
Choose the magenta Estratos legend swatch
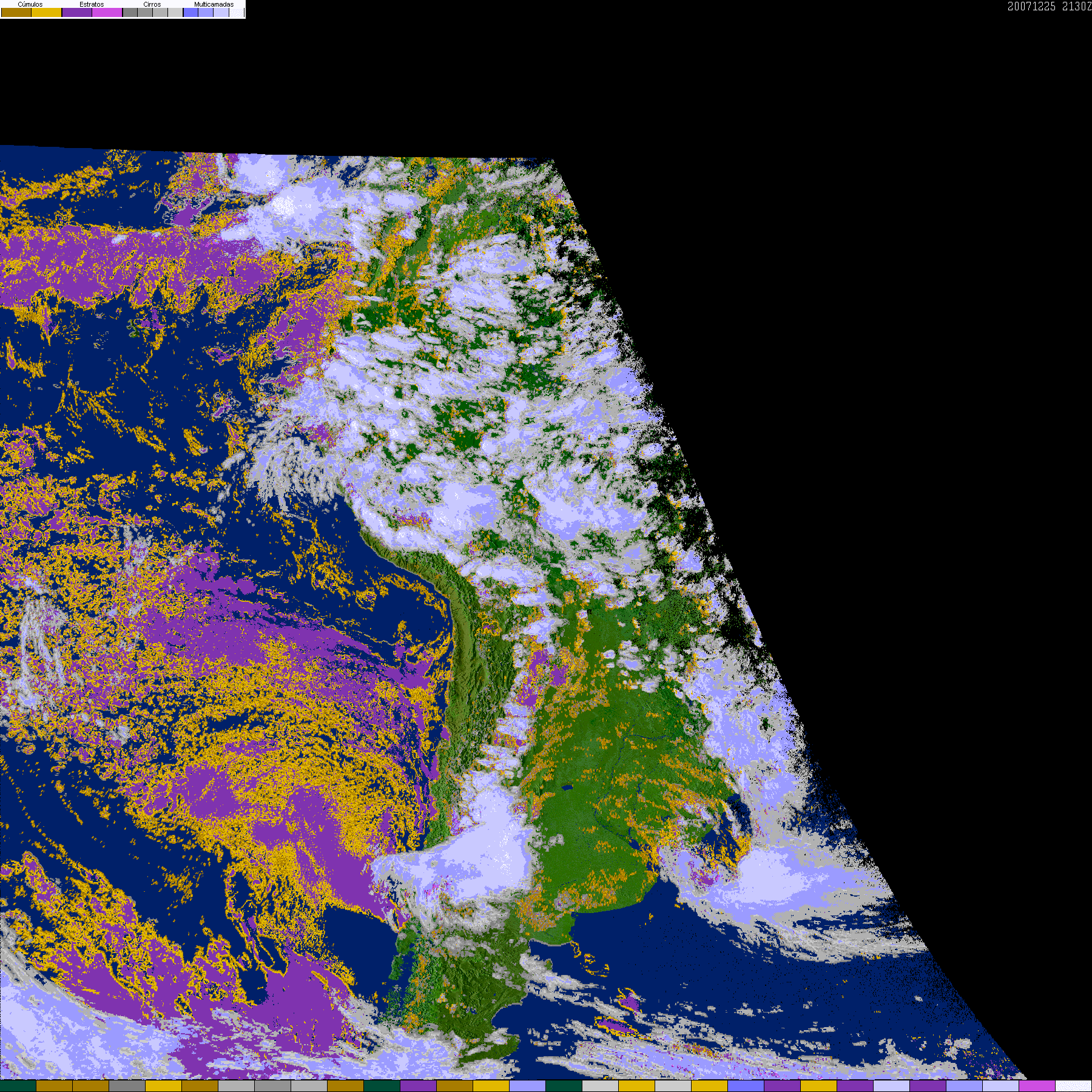point(107,13)
